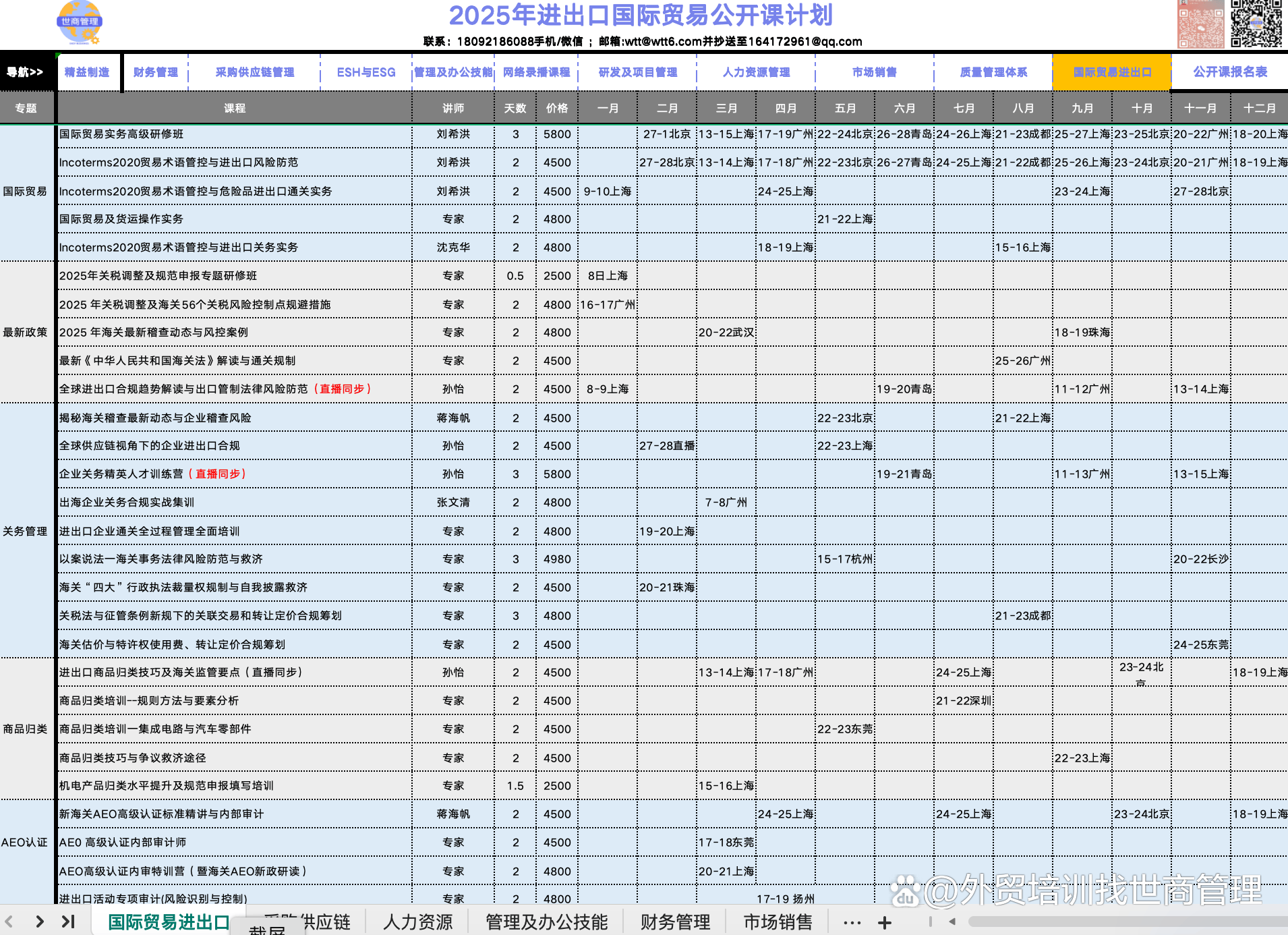This screenshot has height=935, width=1288.
Task: Go to the next sheet tab arrow
Action: 40,922
